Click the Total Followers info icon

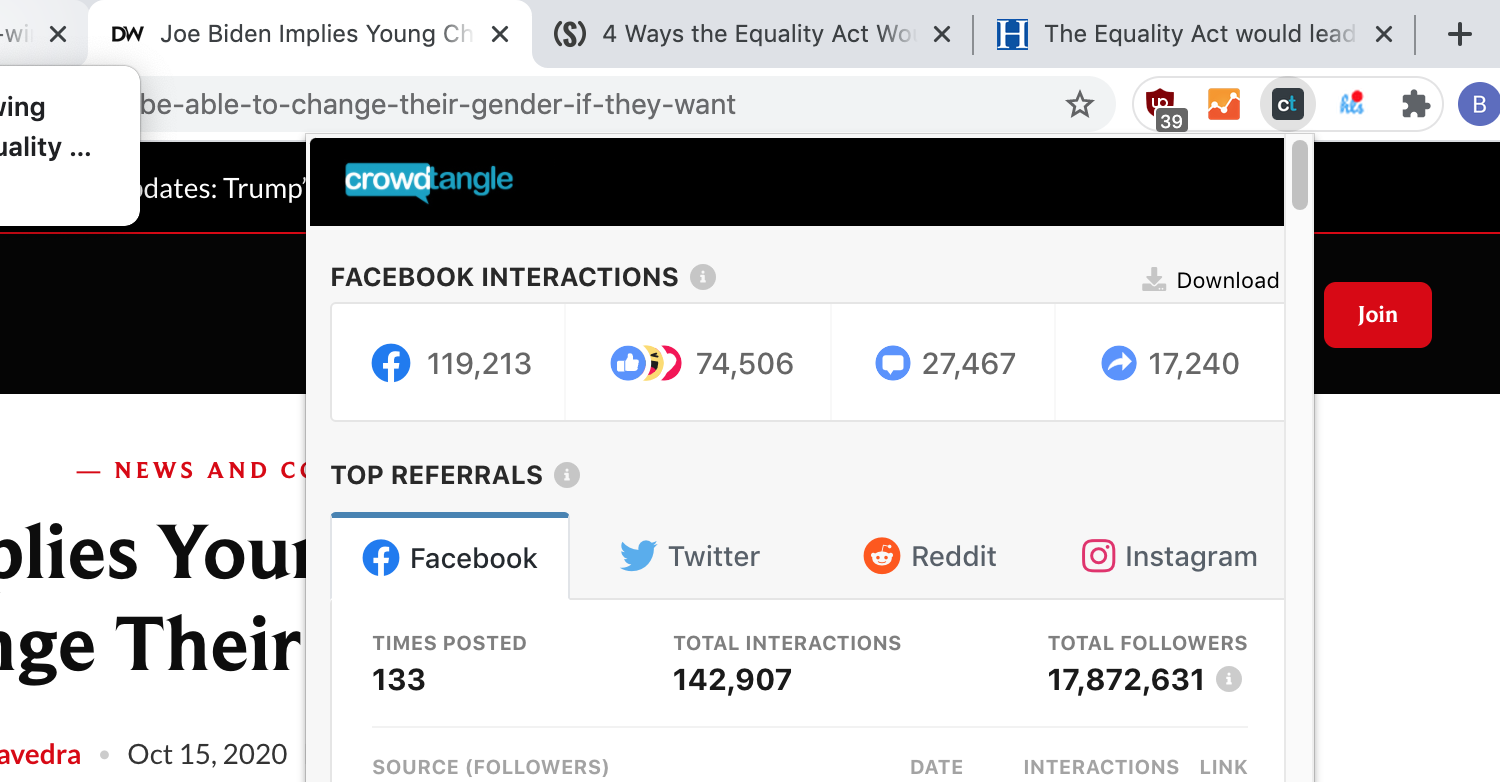pos(1229,680)
